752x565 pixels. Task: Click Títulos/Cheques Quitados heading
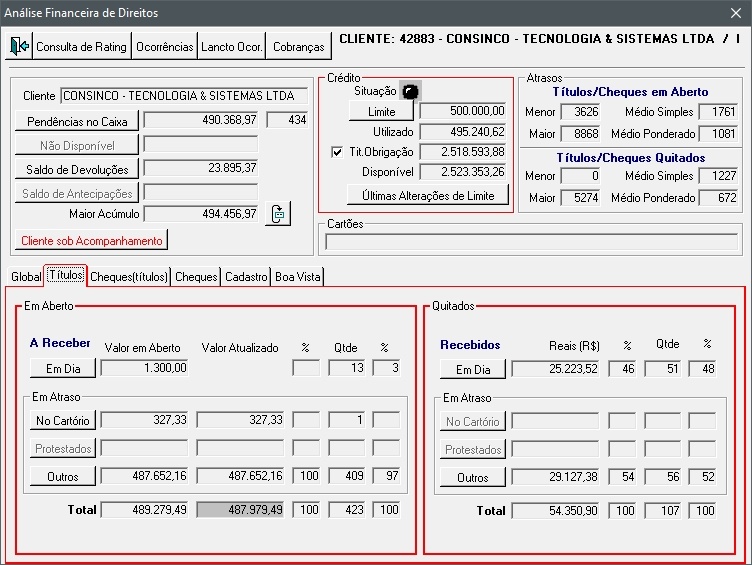click(x=631, y=158)
